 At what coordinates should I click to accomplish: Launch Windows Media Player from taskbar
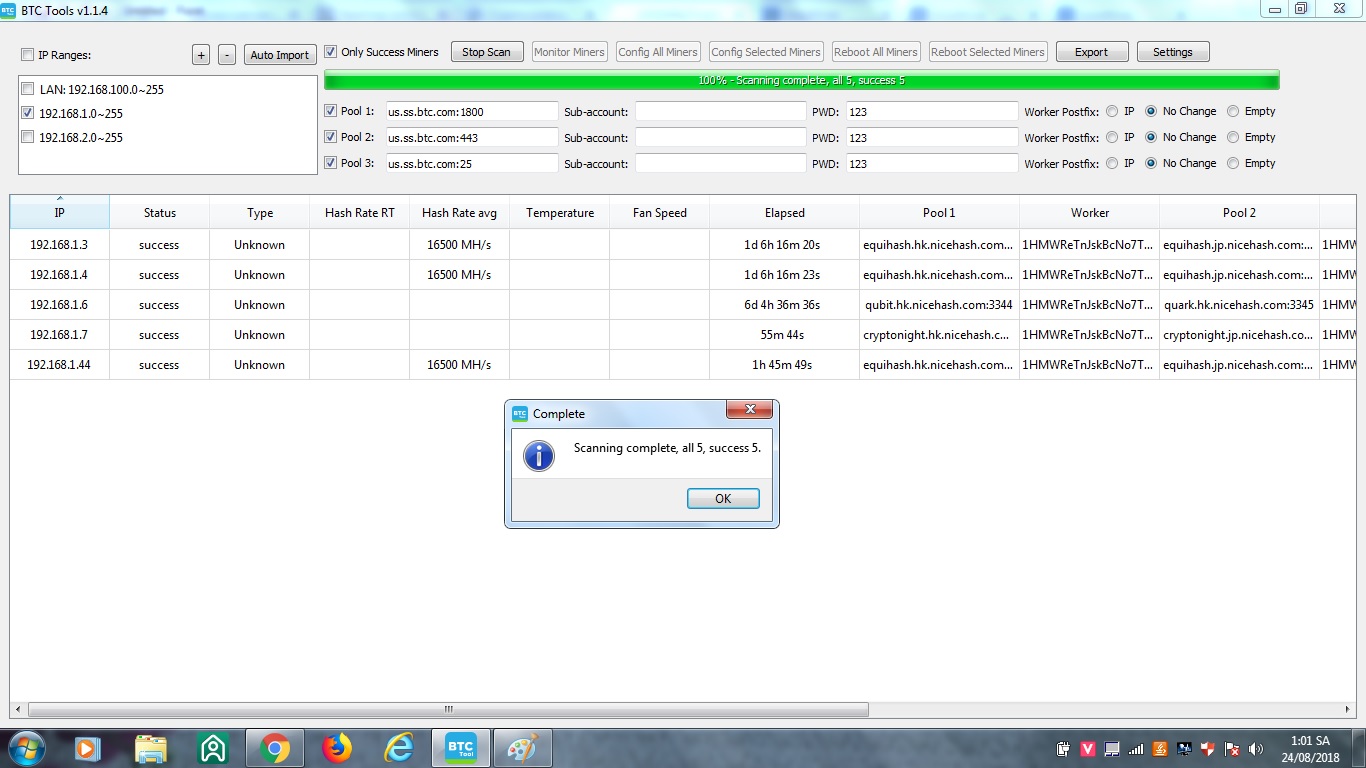pos(86,748)
